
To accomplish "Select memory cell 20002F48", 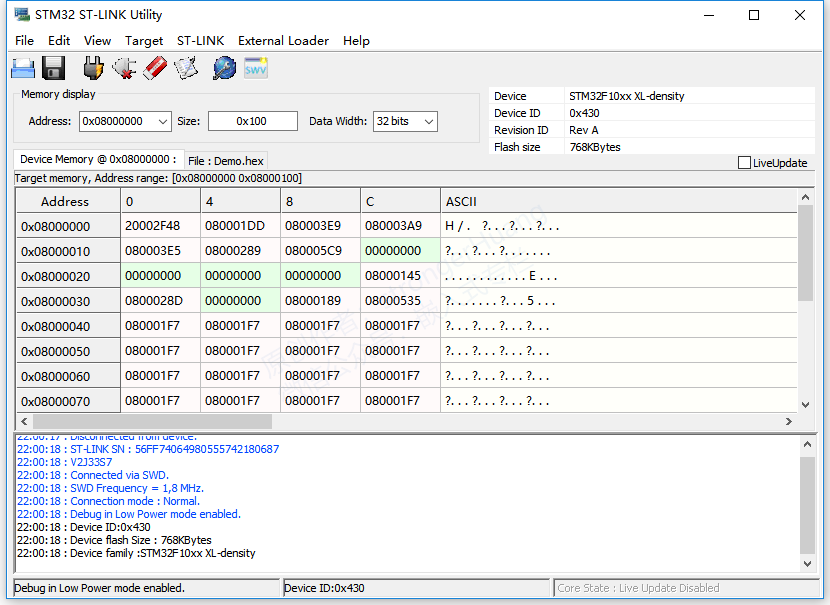I will click(160, 226).
